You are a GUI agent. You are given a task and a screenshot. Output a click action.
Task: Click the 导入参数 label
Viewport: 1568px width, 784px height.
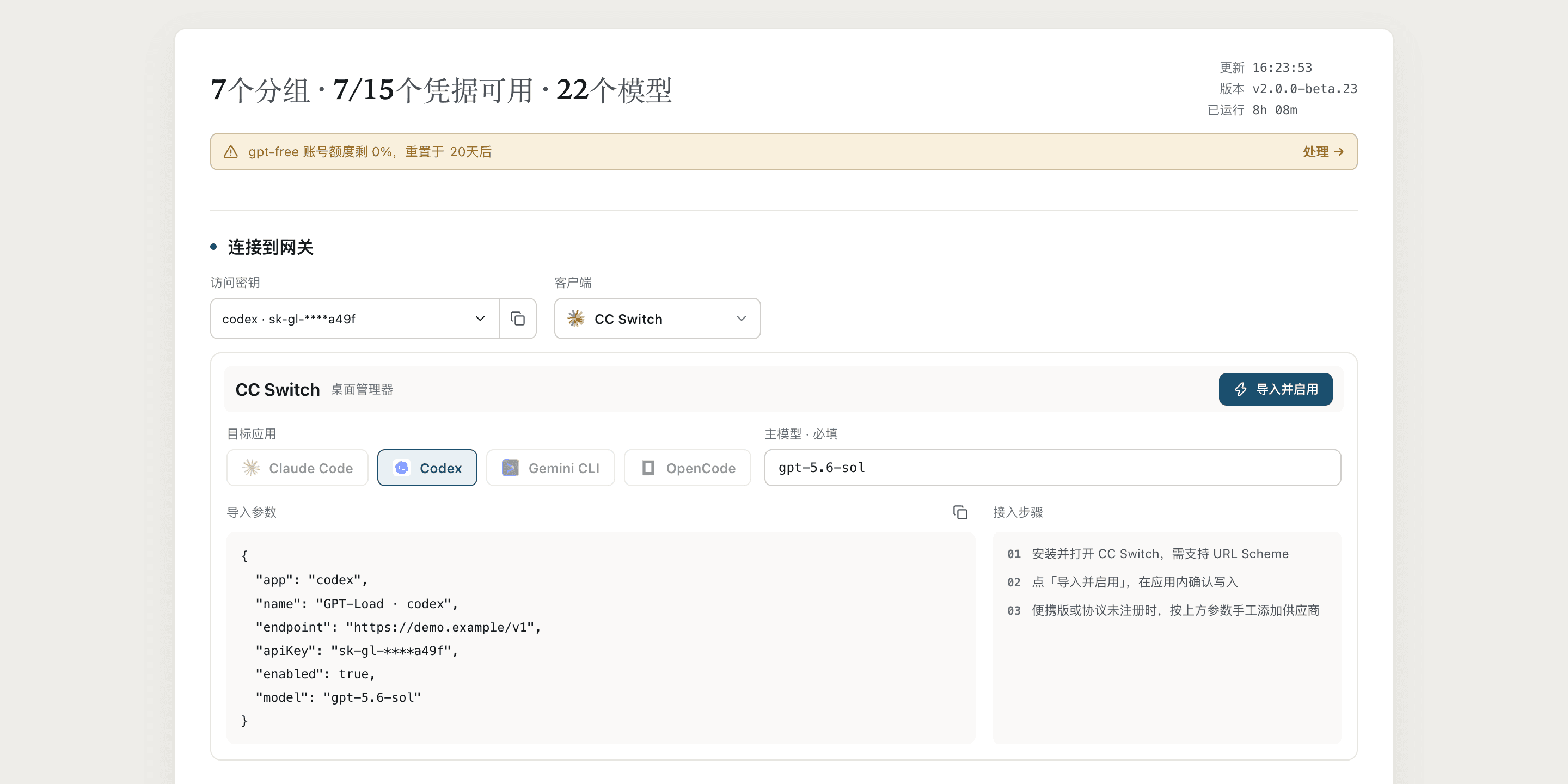click(x=252, y=512)
